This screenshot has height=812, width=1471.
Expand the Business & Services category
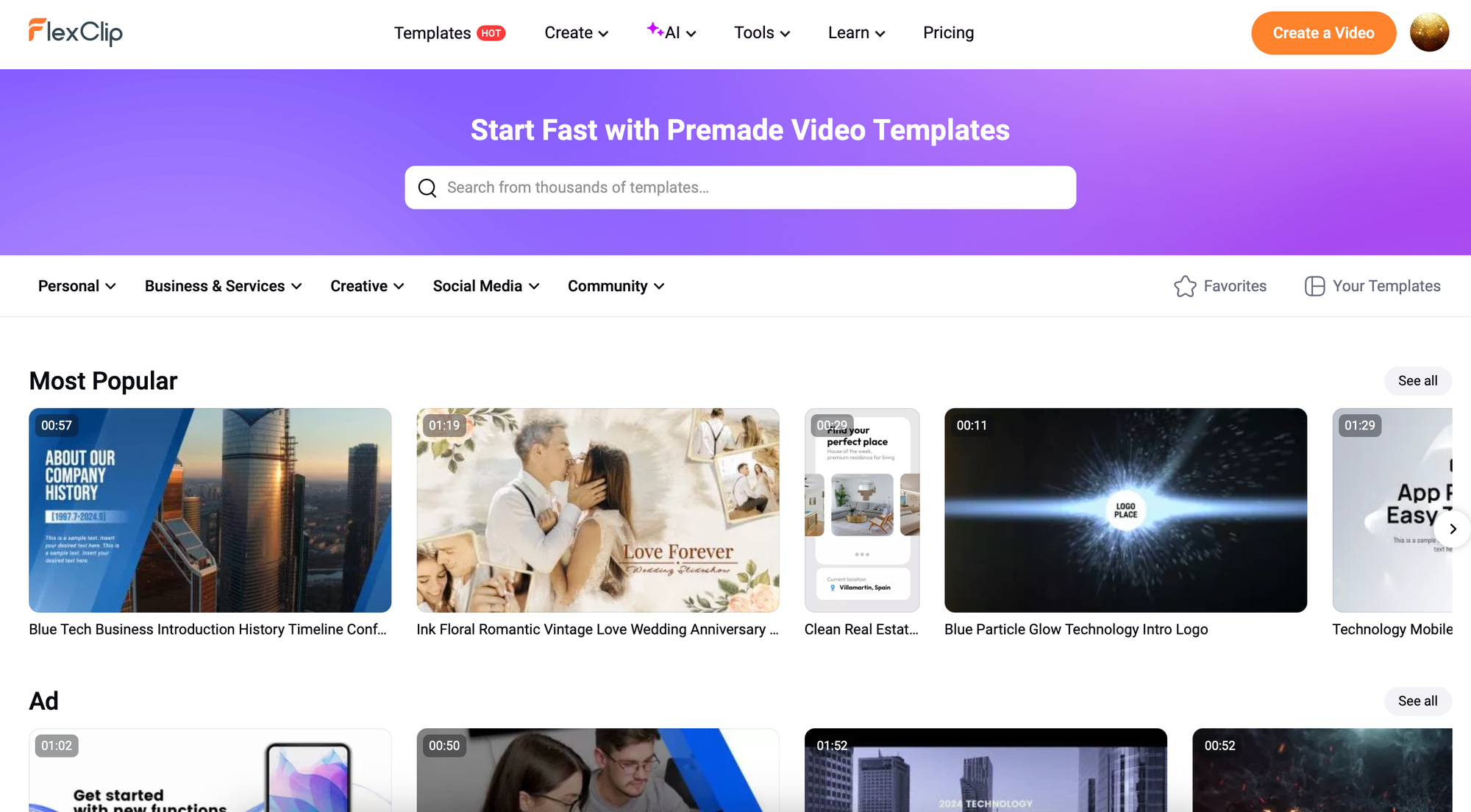tap(224, 286)
